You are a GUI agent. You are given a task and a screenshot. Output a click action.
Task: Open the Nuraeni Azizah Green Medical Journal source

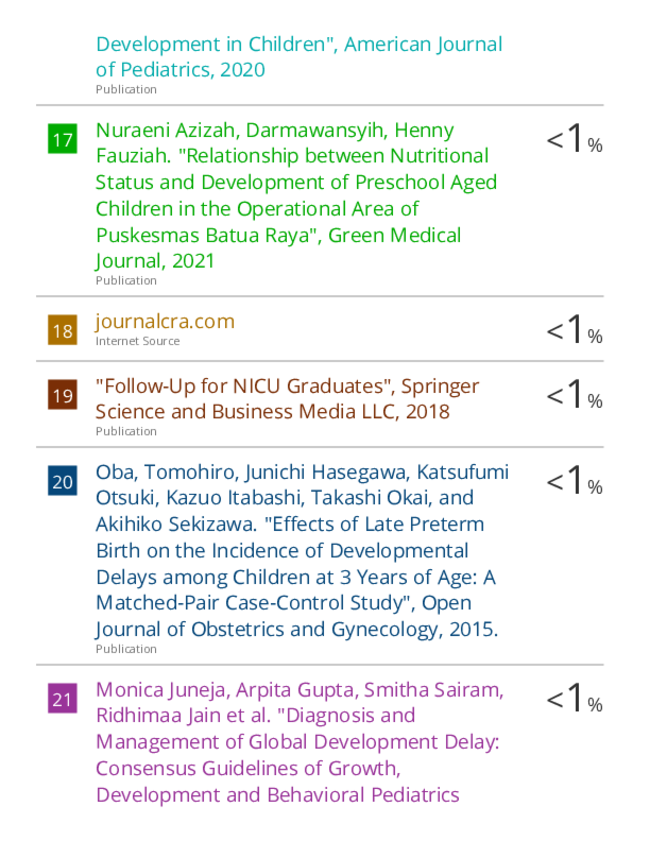pos(296,195)
